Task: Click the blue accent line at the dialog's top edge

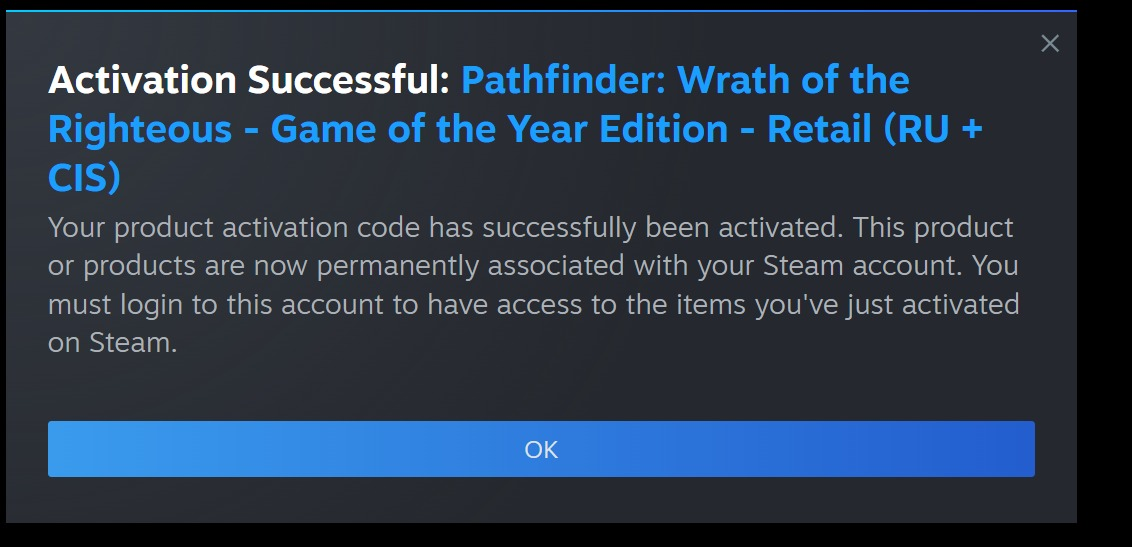Action: 541,11
